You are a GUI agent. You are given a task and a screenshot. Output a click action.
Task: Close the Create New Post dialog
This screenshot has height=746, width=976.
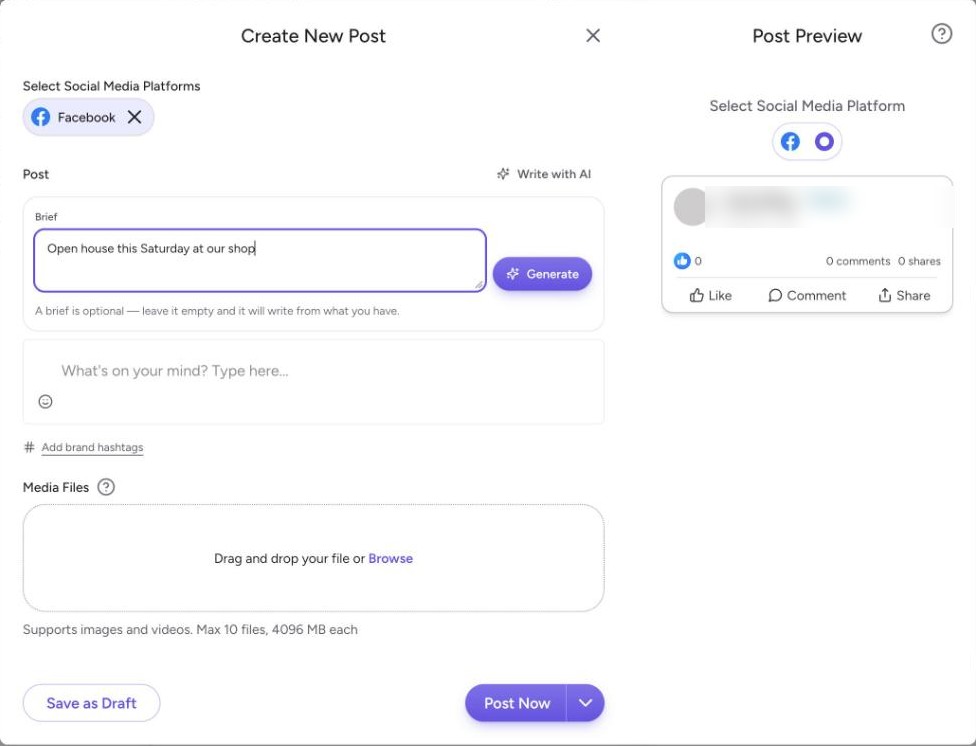pos(593,35)
